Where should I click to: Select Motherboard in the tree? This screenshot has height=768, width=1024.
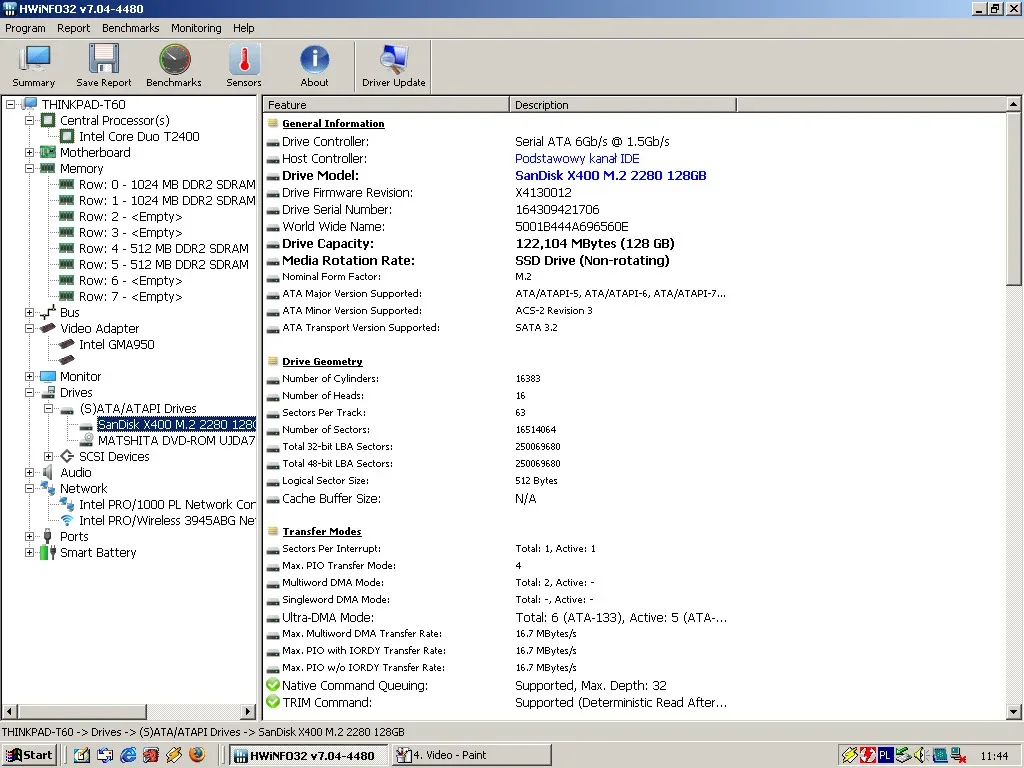pyautogui.click(x=95, y=152)
